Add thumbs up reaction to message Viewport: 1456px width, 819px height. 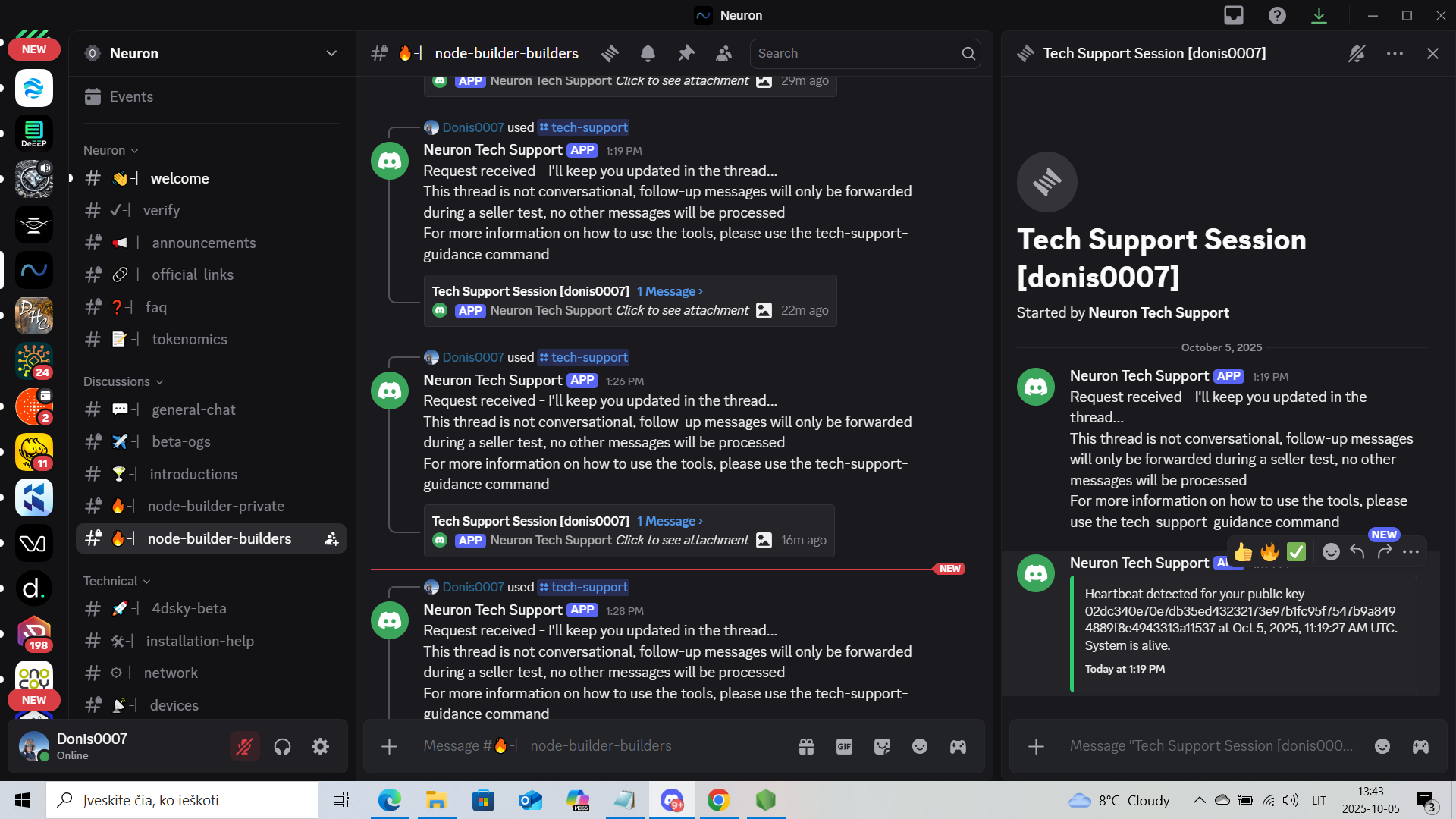tap(1244, 551)
